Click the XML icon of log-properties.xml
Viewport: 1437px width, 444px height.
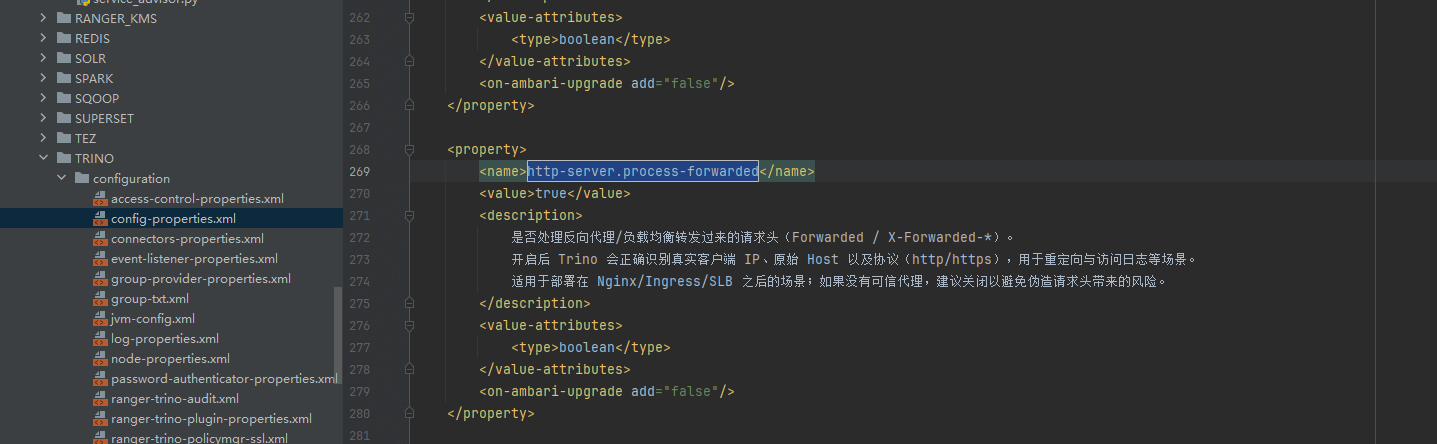pos(100,338)
